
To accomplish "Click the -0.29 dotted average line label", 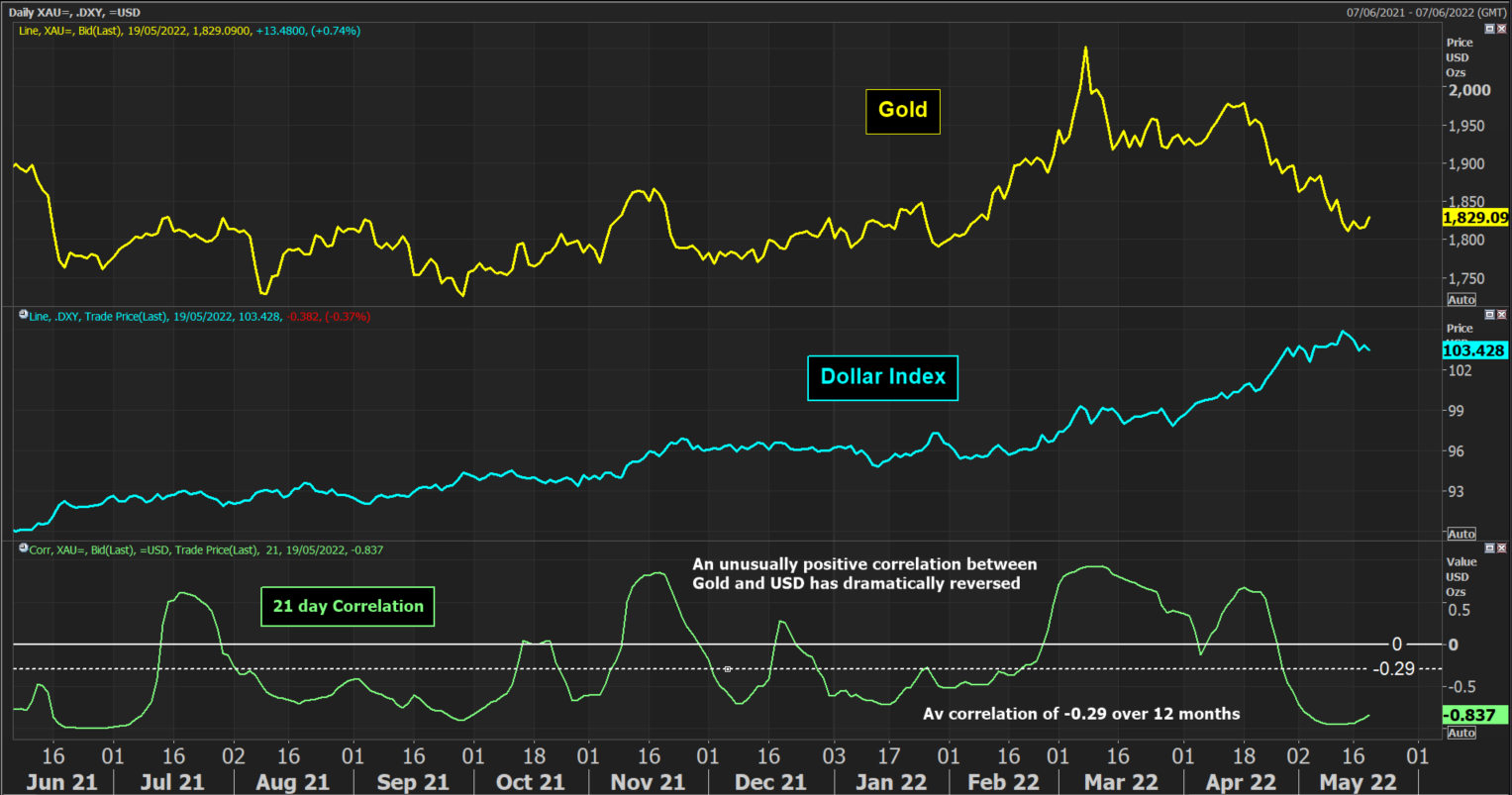I will click(x=1392, y=669).
